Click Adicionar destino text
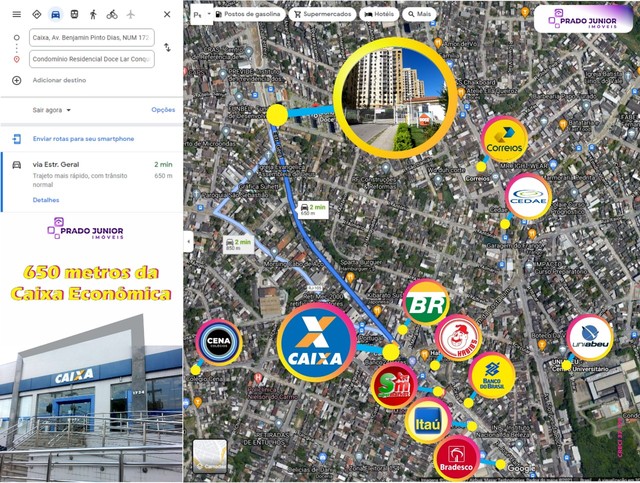Viewport: 640px width, 483px height. point(59,80)
